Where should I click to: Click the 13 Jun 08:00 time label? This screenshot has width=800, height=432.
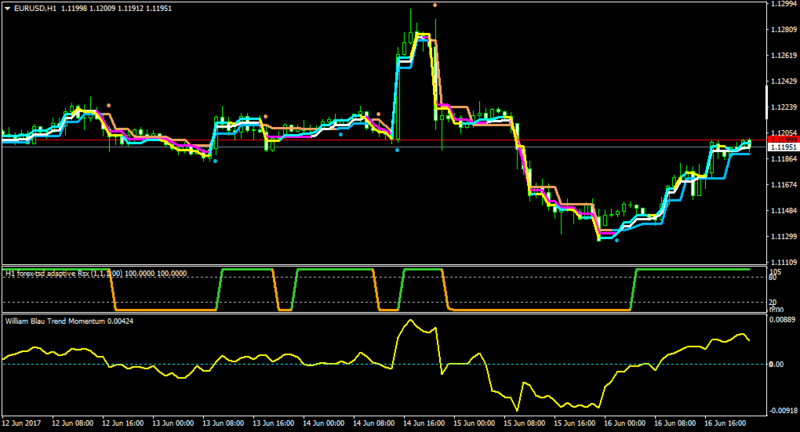223,423
